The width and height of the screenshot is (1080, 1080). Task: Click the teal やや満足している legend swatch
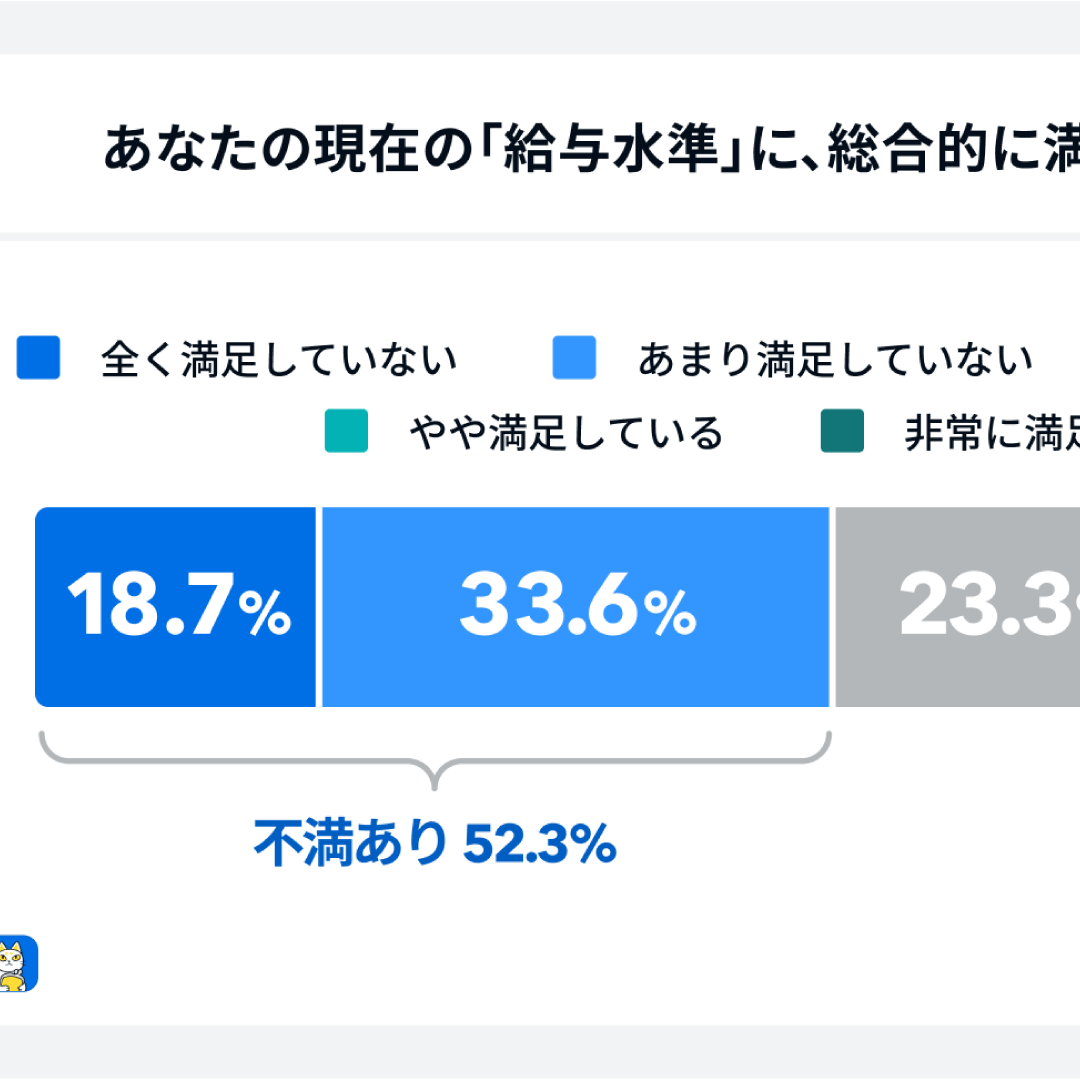coord(346,432)
